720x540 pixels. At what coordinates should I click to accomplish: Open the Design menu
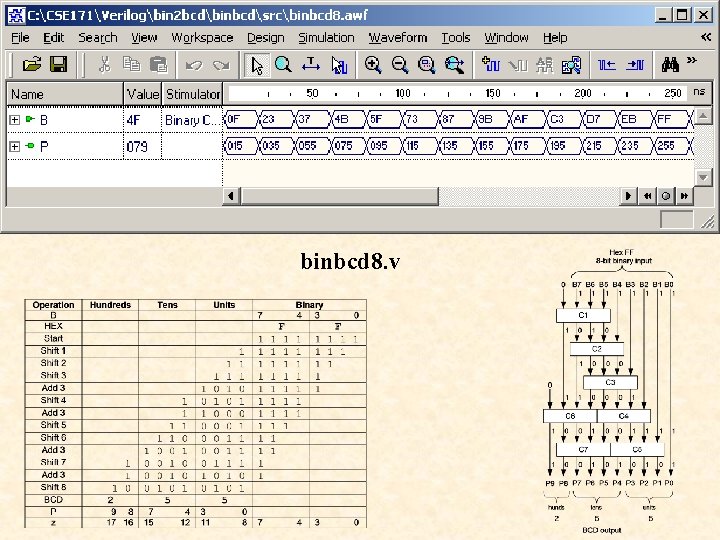tap(265, 38)
